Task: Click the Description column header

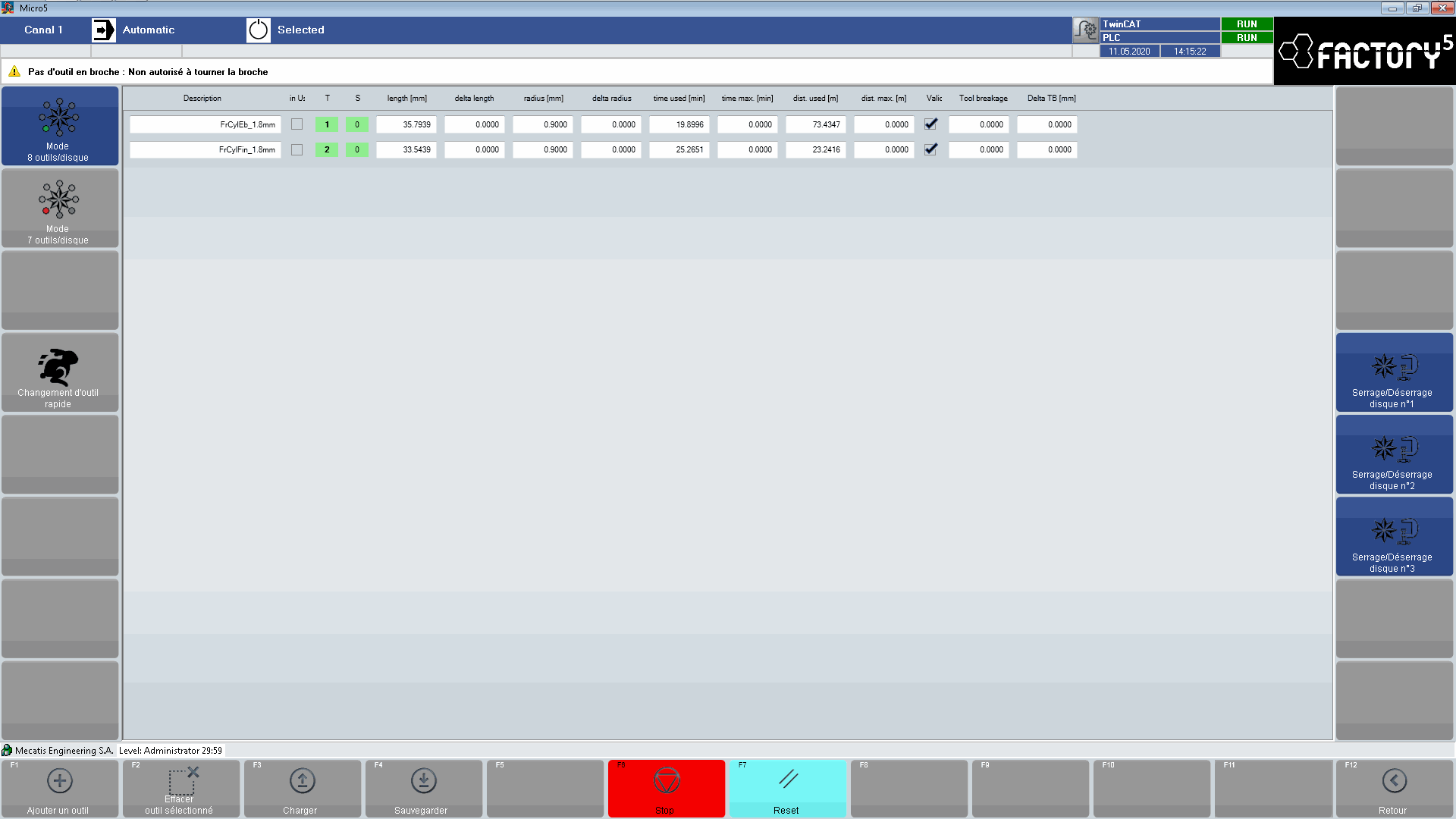Action: pos(202,98)
